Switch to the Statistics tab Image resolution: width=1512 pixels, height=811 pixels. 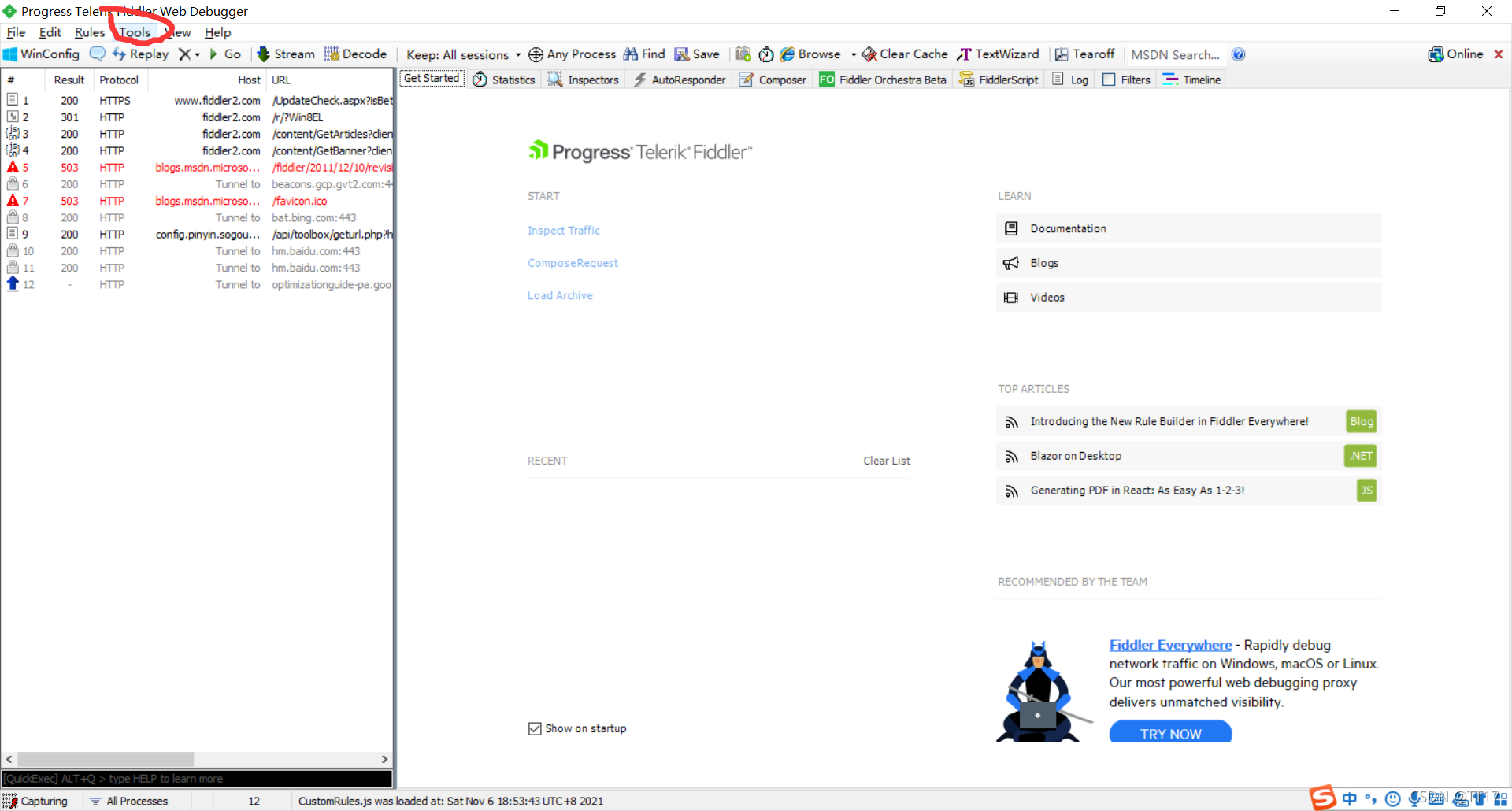(x=504, y=80)
